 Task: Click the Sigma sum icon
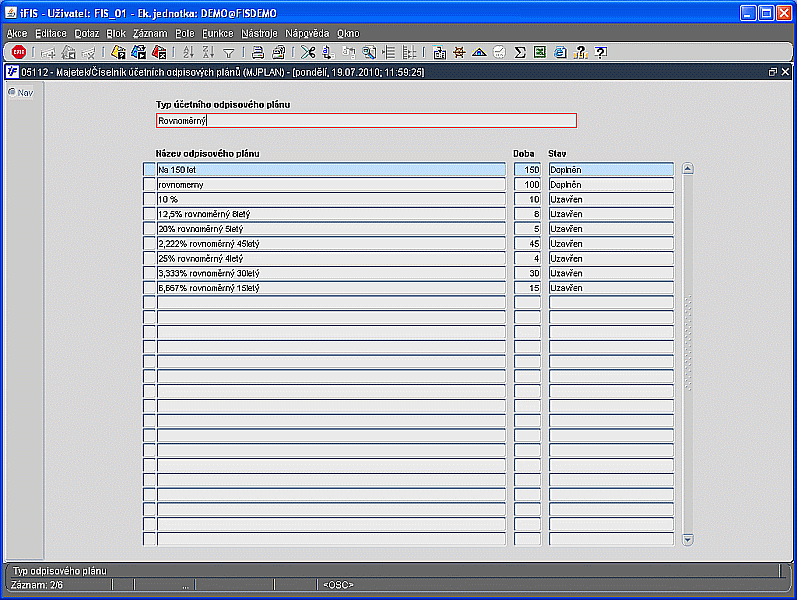pos(520,52)
